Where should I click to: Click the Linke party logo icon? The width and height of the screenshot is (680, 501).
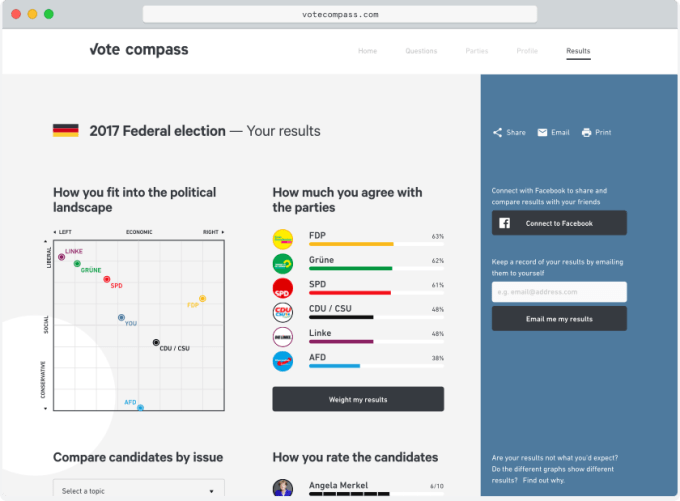click(x=283, y=337)
